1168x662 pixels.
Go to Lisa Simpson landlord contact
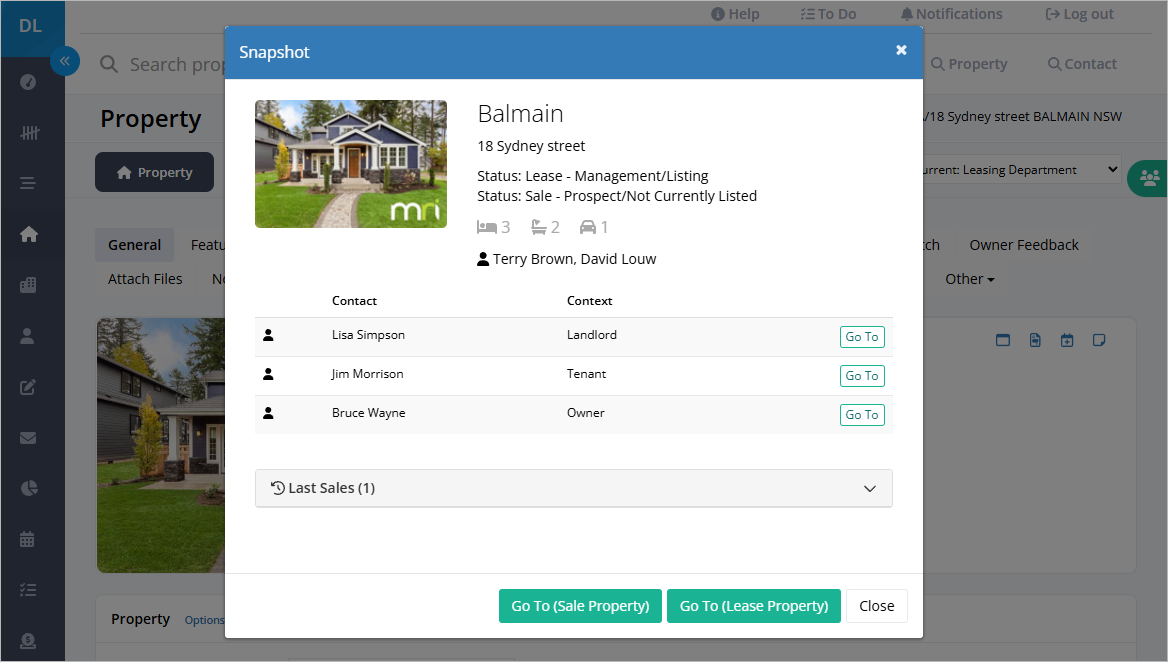point(862,337)
